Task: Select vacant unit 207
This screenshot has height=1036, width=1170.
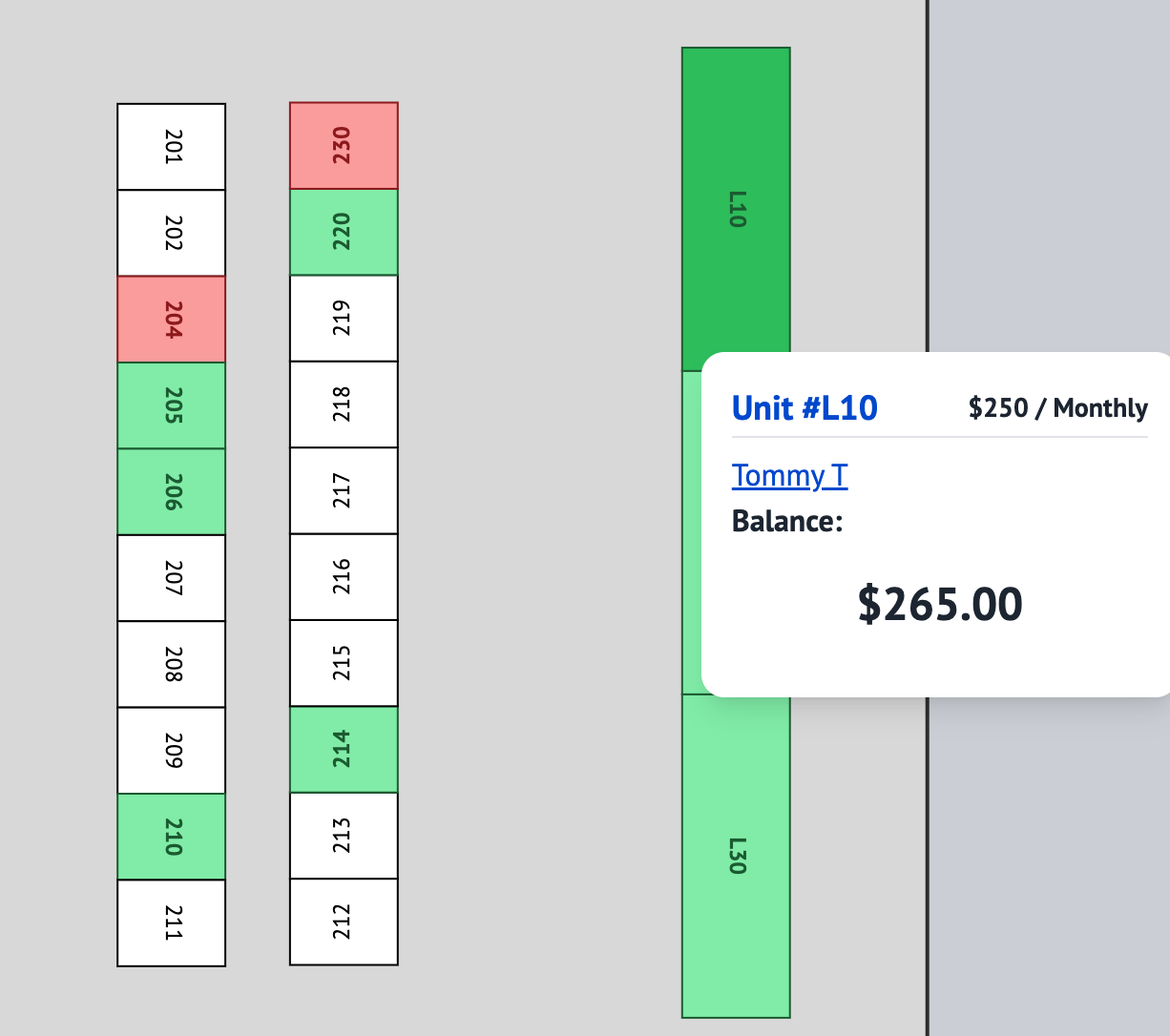Action: (x=172, y=578)
